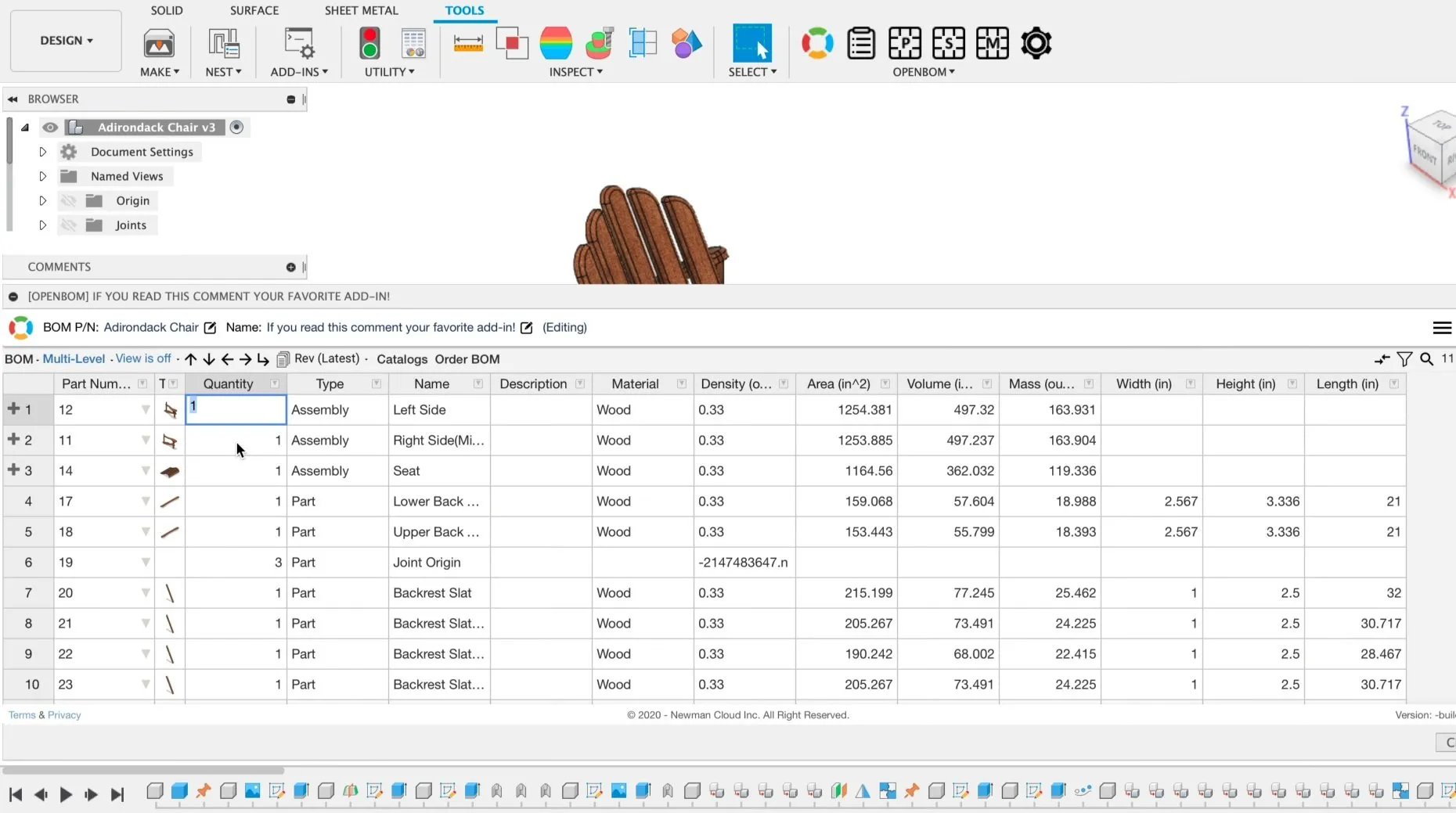Show the hidden Origin folder
The image size is (1456, 813).
(x=69, y=201)
